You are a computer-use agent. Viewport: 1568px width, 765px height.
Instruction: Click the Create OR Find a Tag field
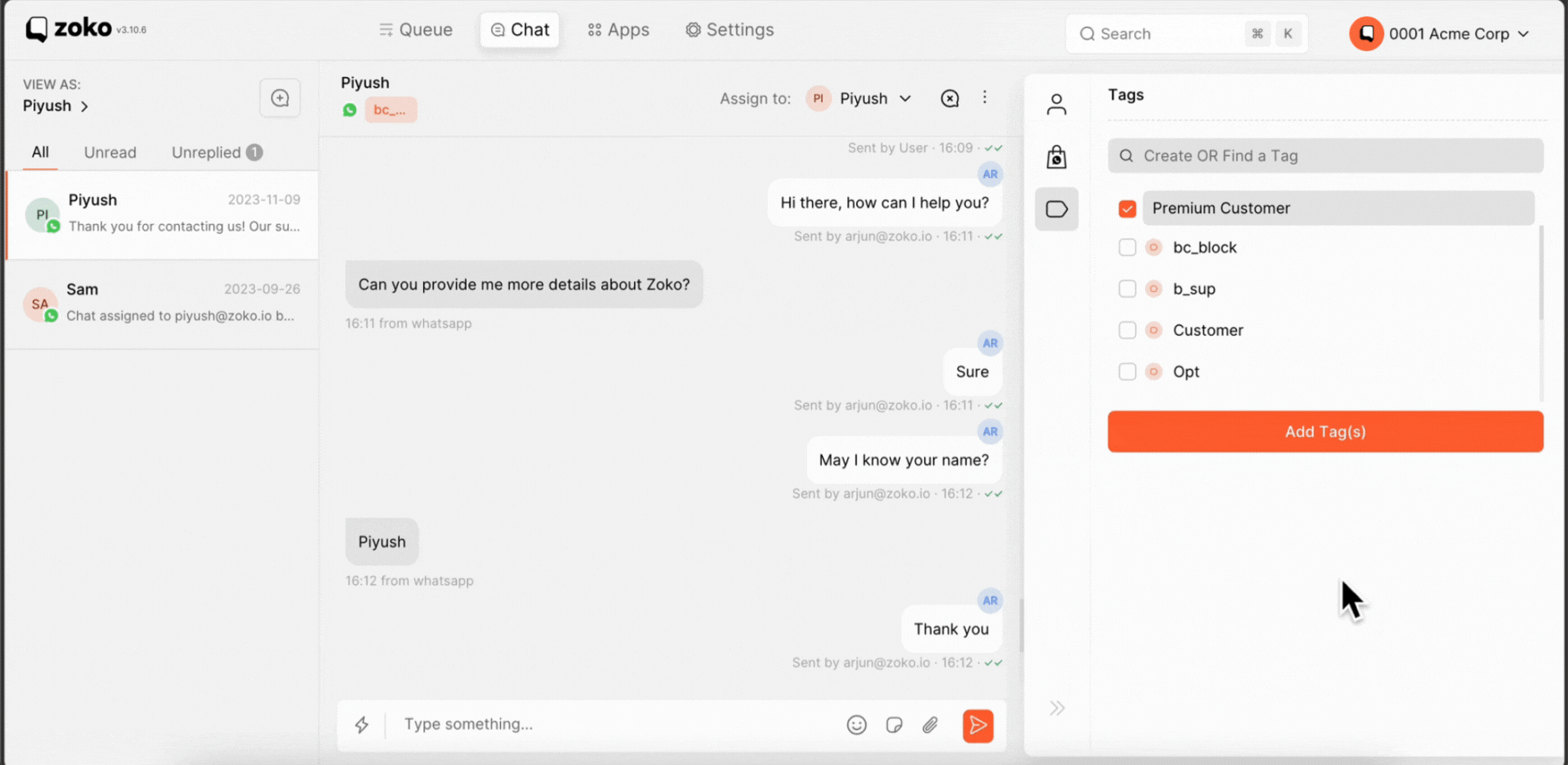coord(1325,156)
